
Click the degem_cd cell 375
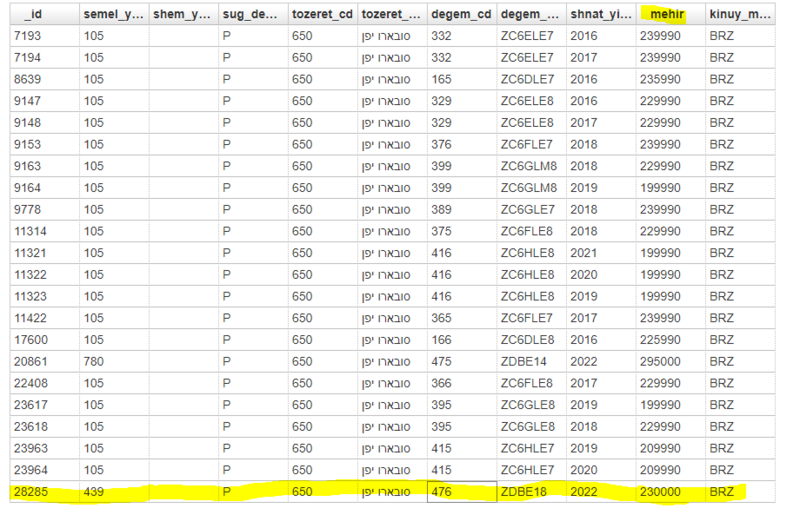pos(462,231)
